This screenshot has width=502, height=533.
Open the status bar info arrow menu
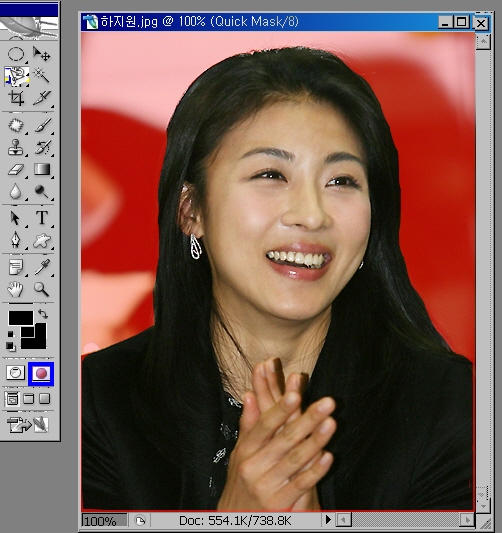[x=328, y=520]
